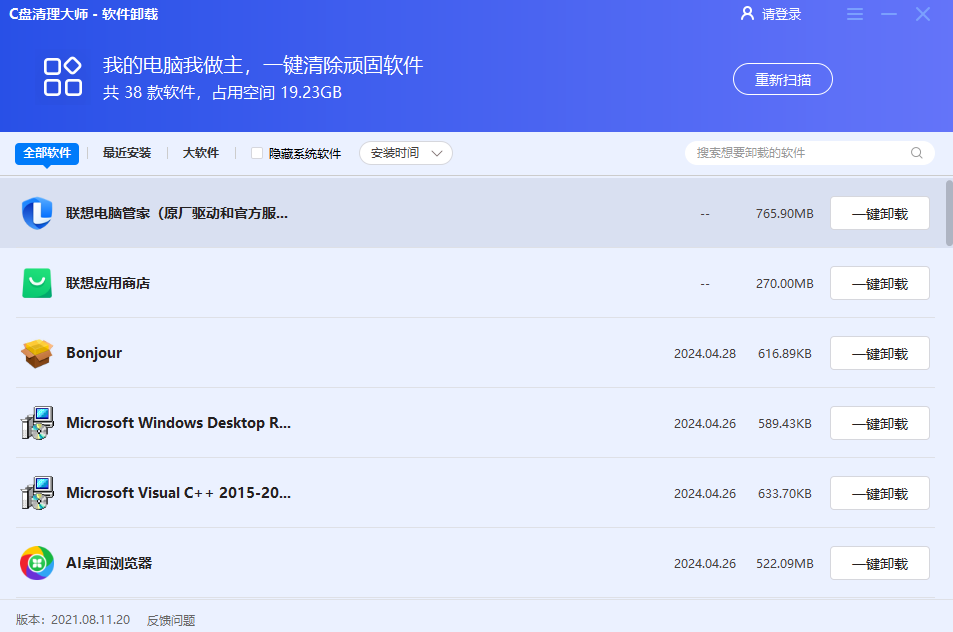This screenshot has width=953, height=632.
Task: Click the software uninstall grid icon in header
Action: [63, 77]
